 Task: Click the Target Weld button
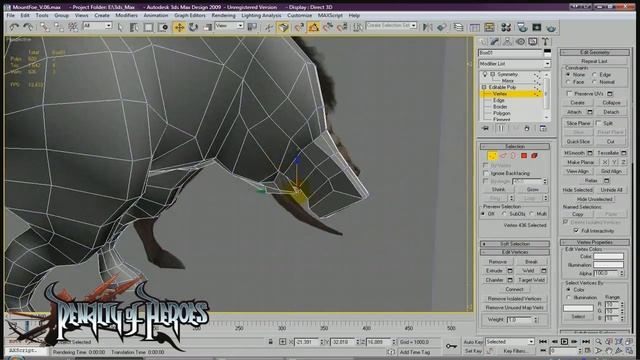click(x=531, y=280)
